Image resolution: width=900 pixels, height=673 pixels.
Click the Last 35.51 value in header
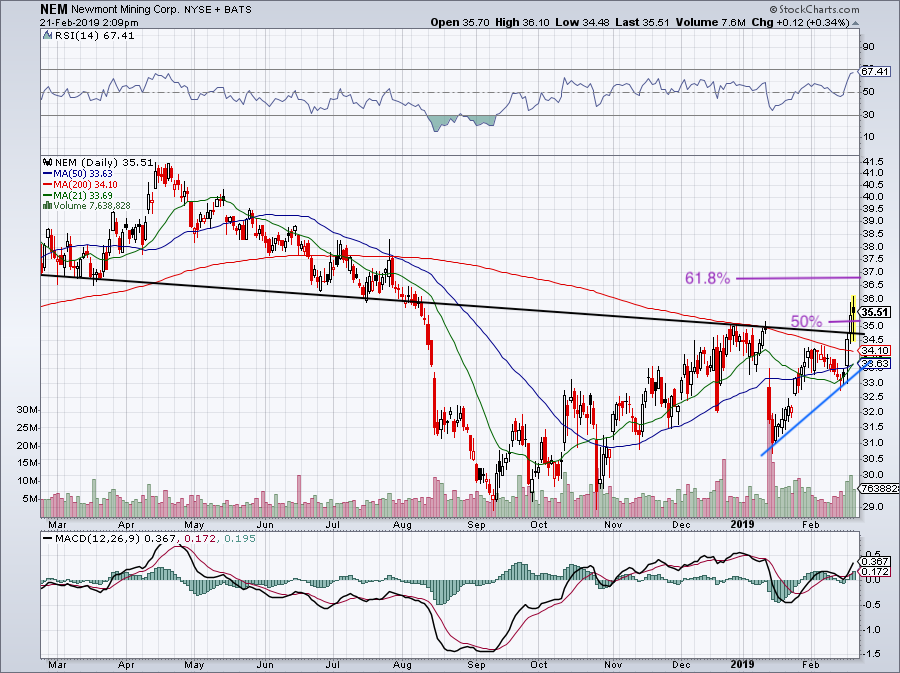tap(642, 22)
